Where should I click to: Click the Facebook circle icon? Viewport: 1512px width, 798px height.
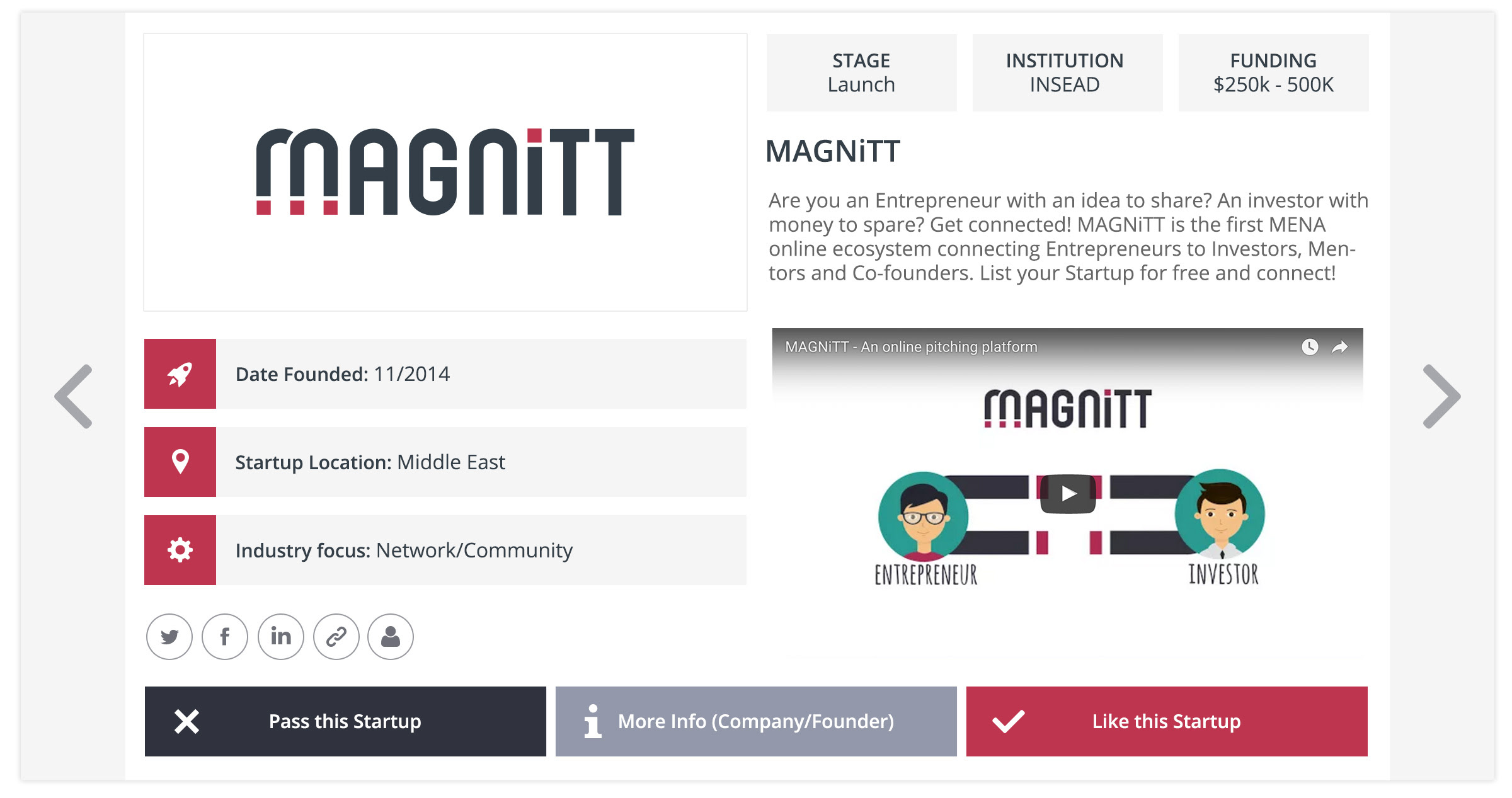(225, 637)
